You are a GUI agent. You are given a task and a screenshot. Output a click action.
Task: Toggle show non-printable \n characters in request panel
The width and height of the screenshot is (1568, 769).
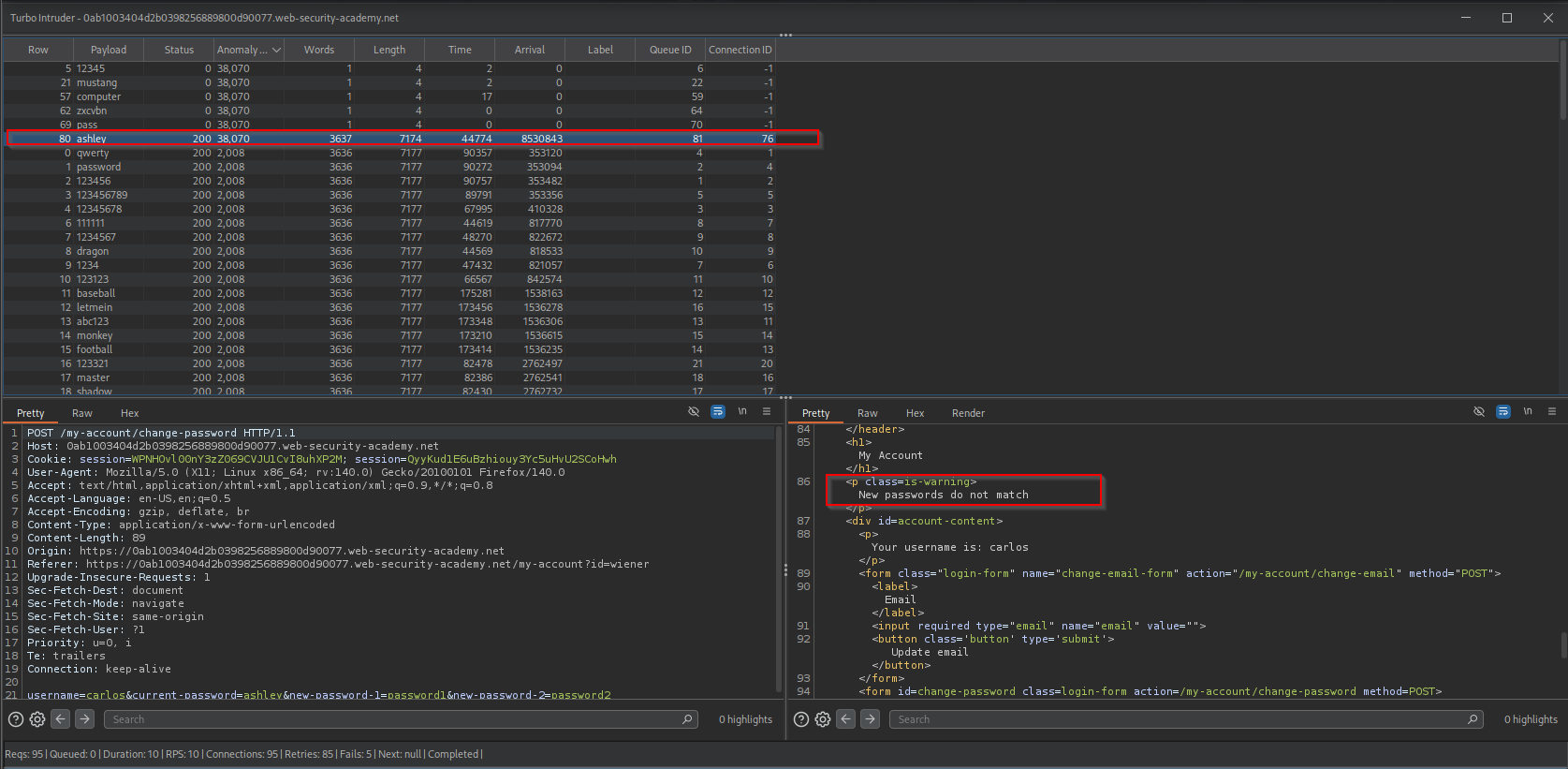coord(742,411)
